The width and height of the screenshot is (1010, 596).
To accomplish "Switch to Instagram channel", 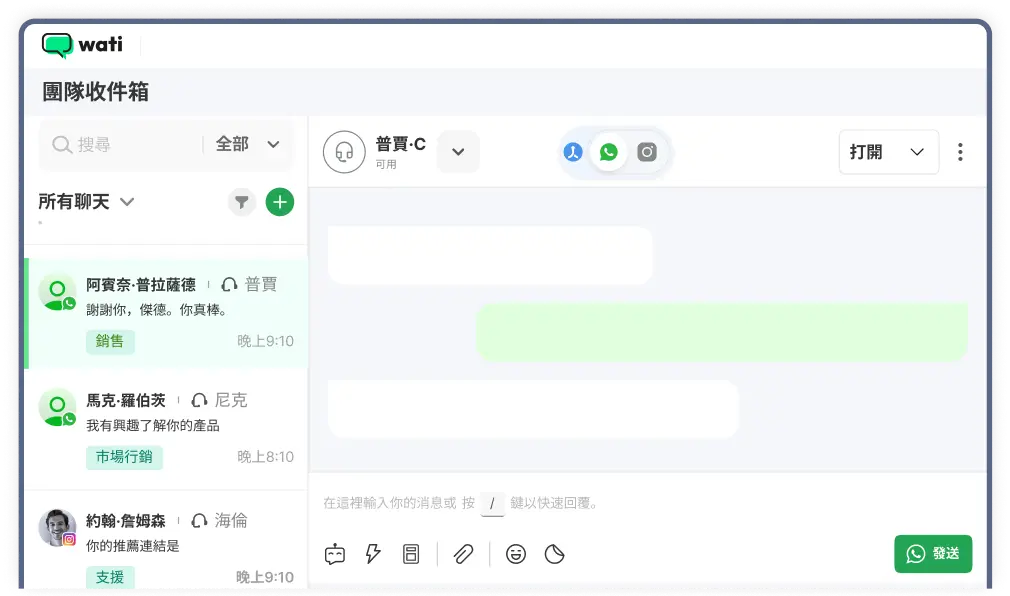I will [647, 152].
